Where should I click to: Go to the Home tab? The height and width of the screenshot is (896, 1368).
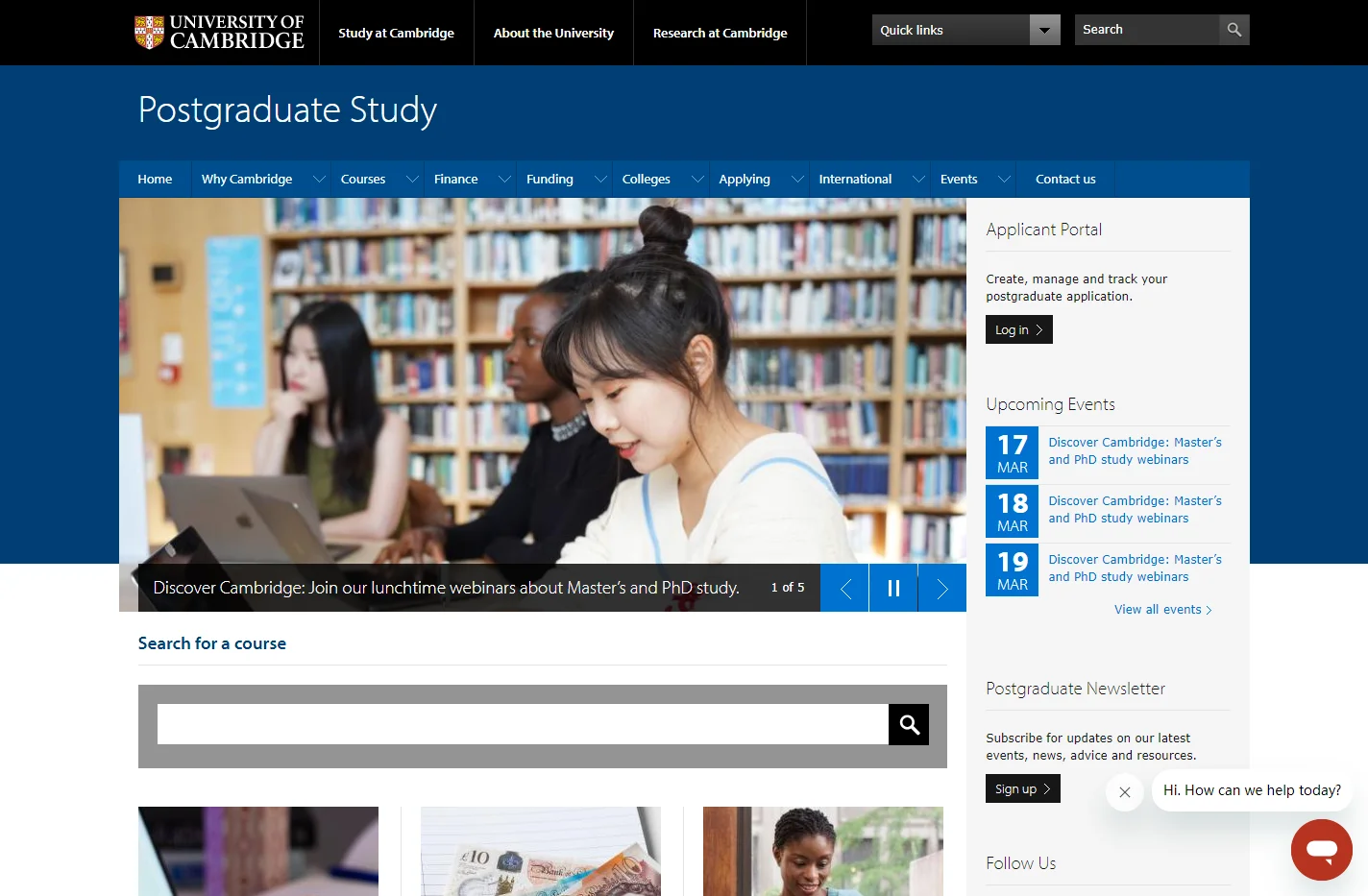point(155,179)
